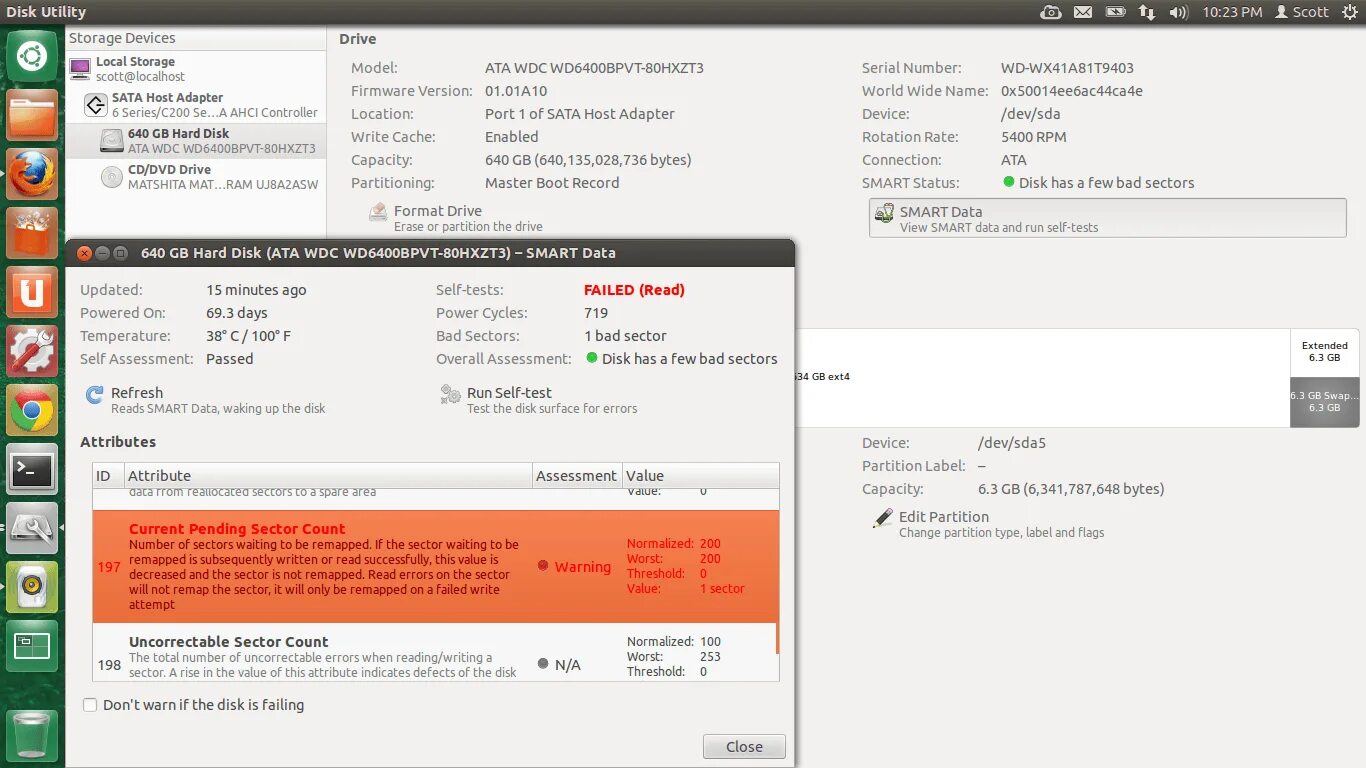Click Run Self-test label

point(509,393)
